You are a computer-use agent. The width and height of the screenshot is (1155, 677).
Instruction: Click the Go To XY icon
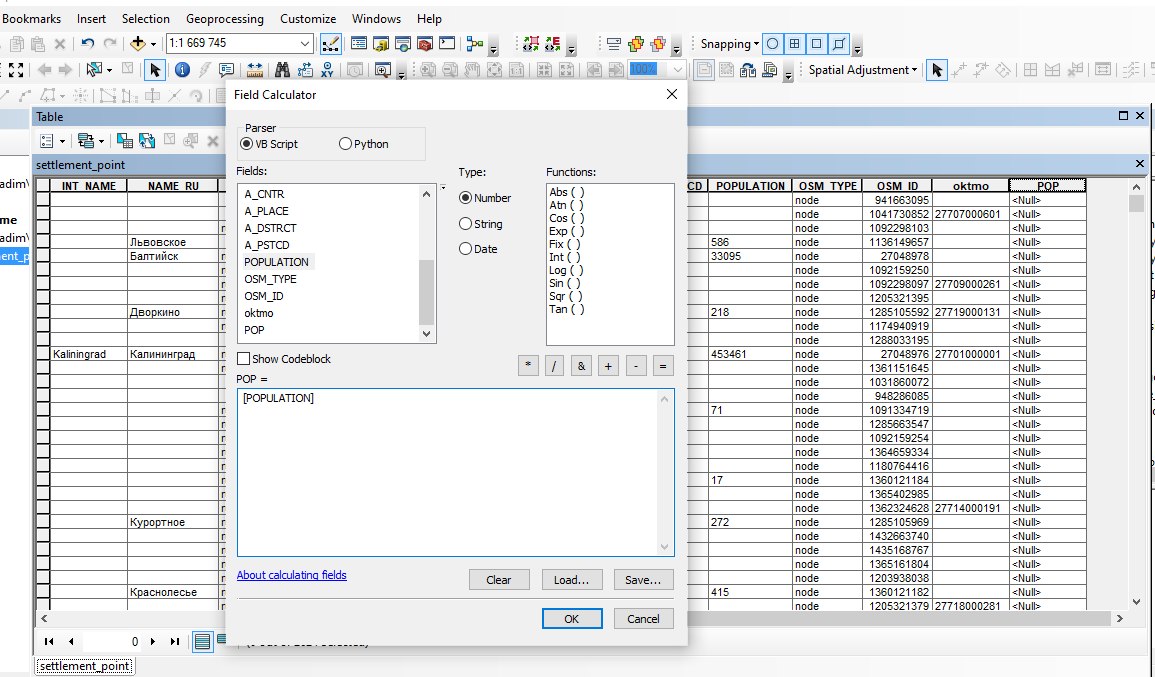[328, 70]
